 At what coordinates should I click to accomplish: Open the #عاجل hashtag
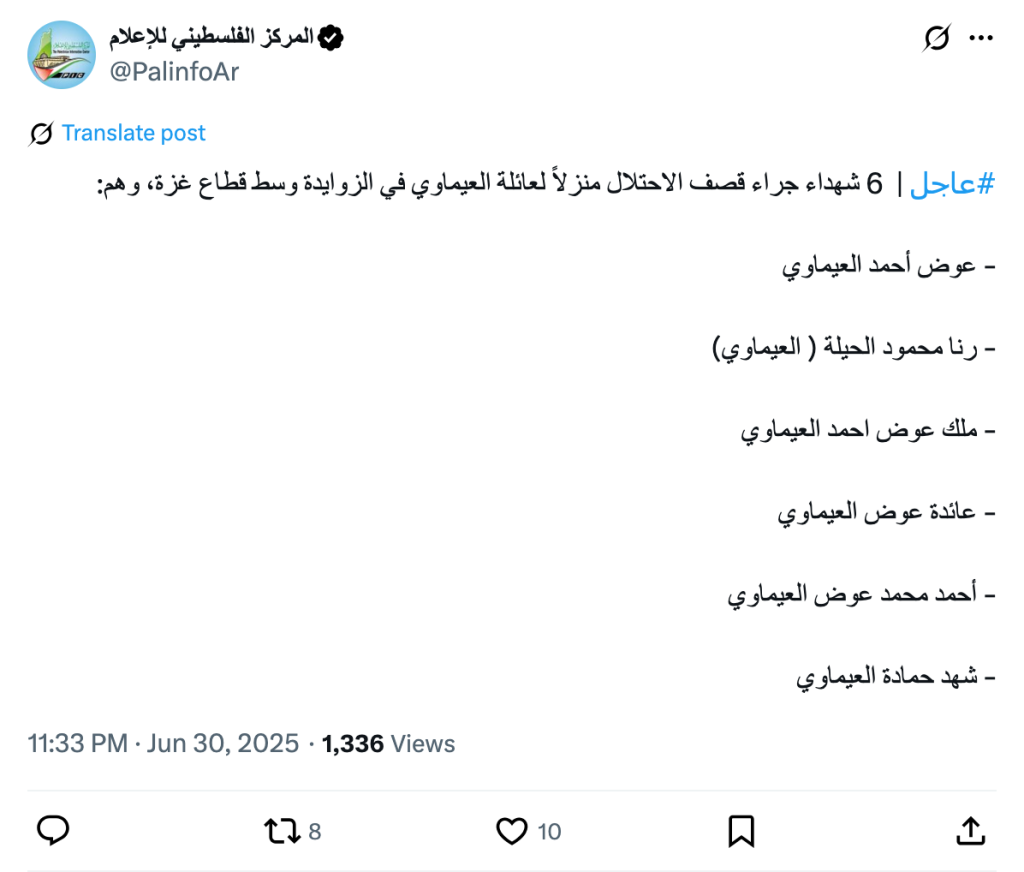[x=953, y=185]
